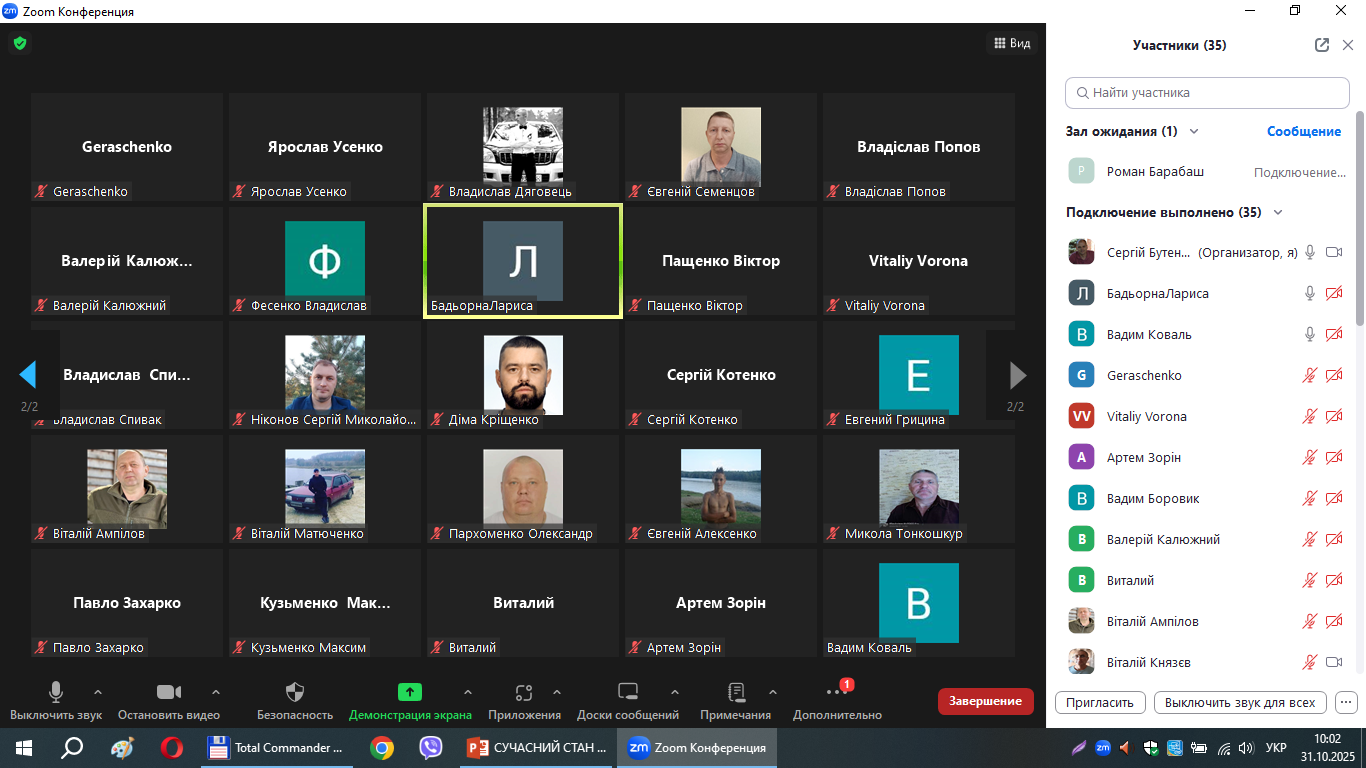Click the red Завершение button
Screen dimensions: 1366x768
[x=985, y=701]
